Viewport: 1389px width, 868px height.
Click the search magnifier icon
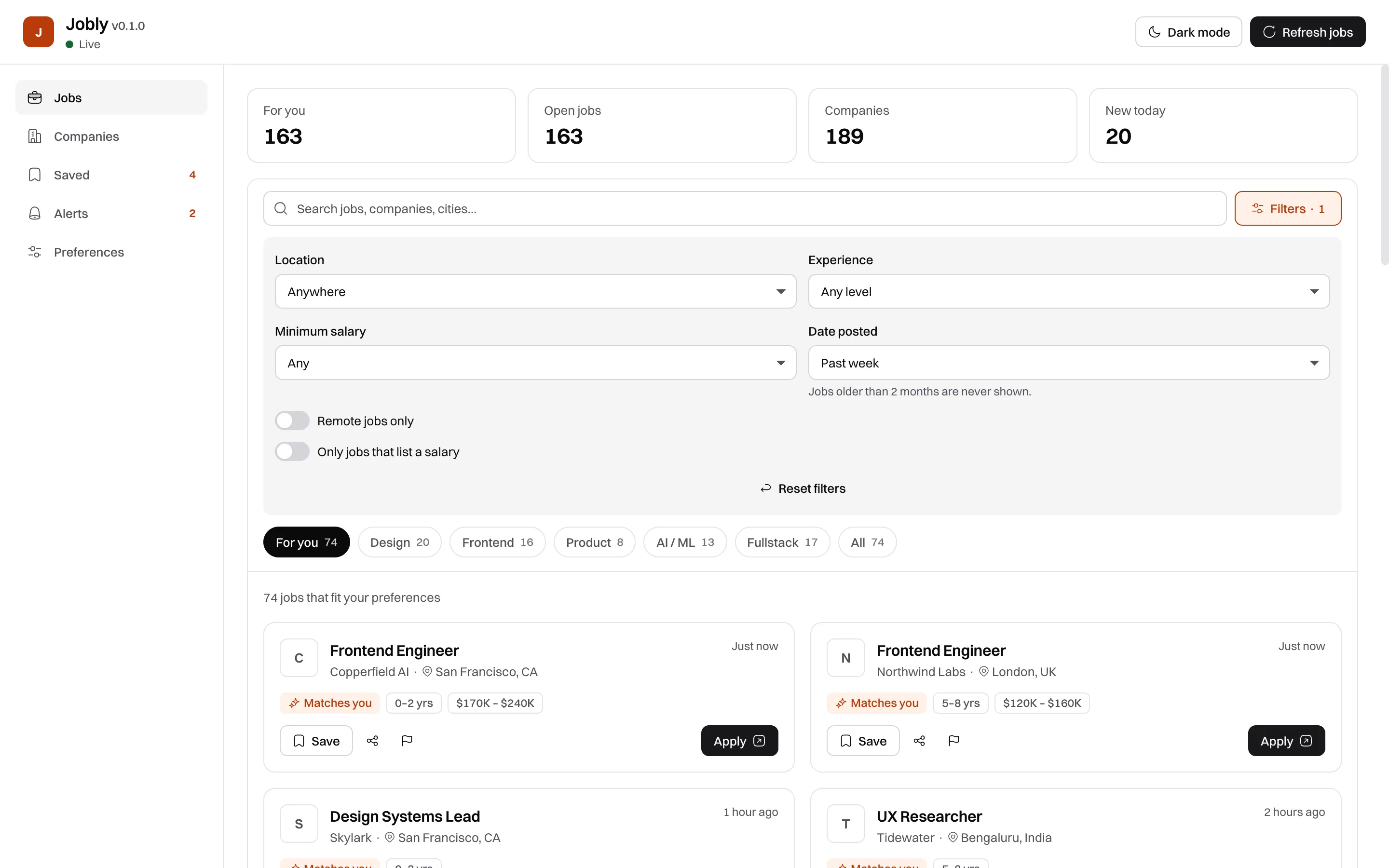(281, 208)
